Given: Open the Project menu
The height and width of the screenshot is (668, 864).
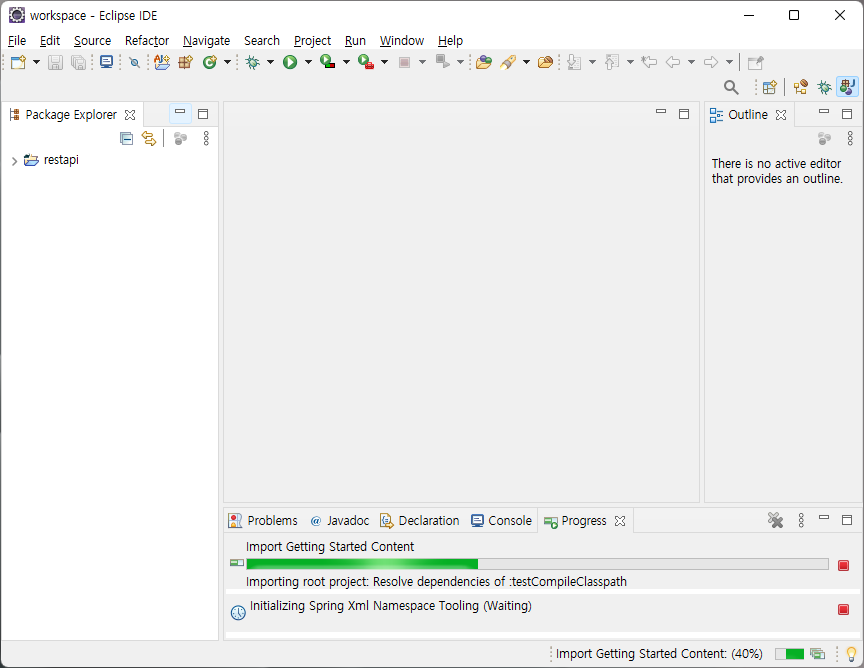Looking at the screenshot, I should (x=312, y=40).
